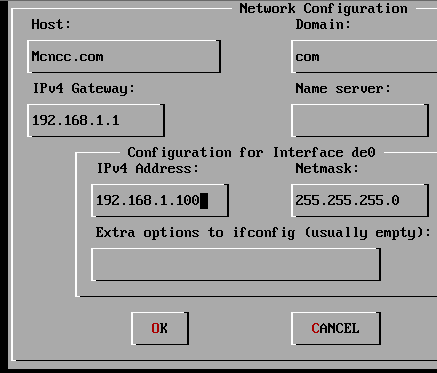The height and width of the screenshot is (373, 437).
Task: Click the Netmask: label
Action: (x=327, y=168)
